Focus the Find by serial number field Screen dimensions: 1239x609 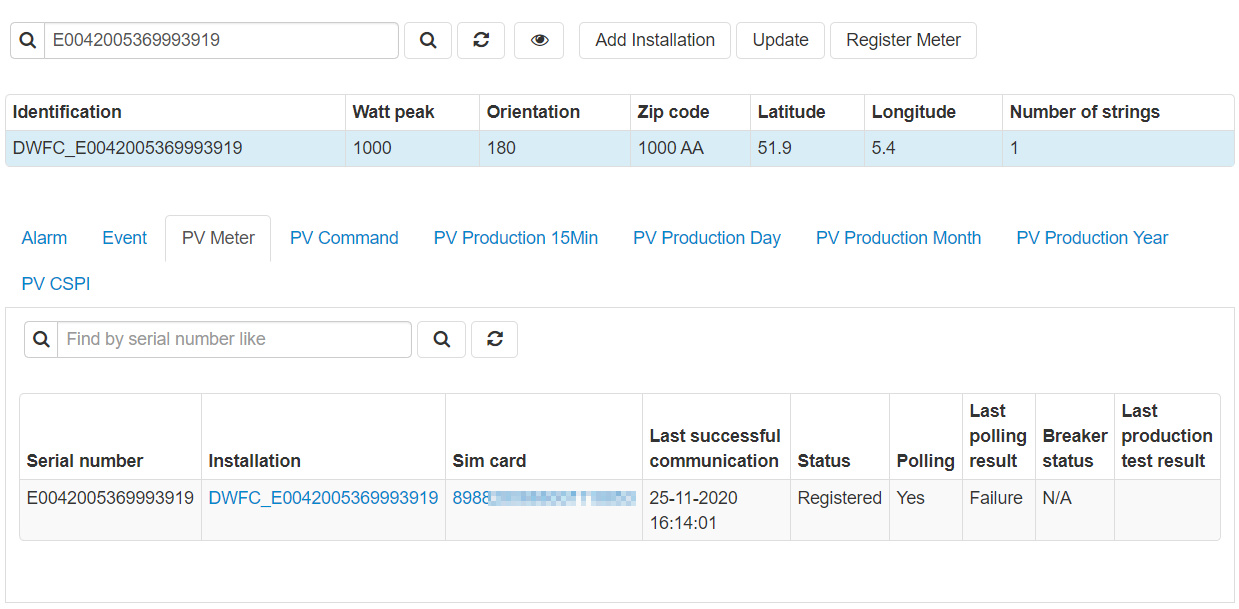pyautogui.click(x=234, y=339)
